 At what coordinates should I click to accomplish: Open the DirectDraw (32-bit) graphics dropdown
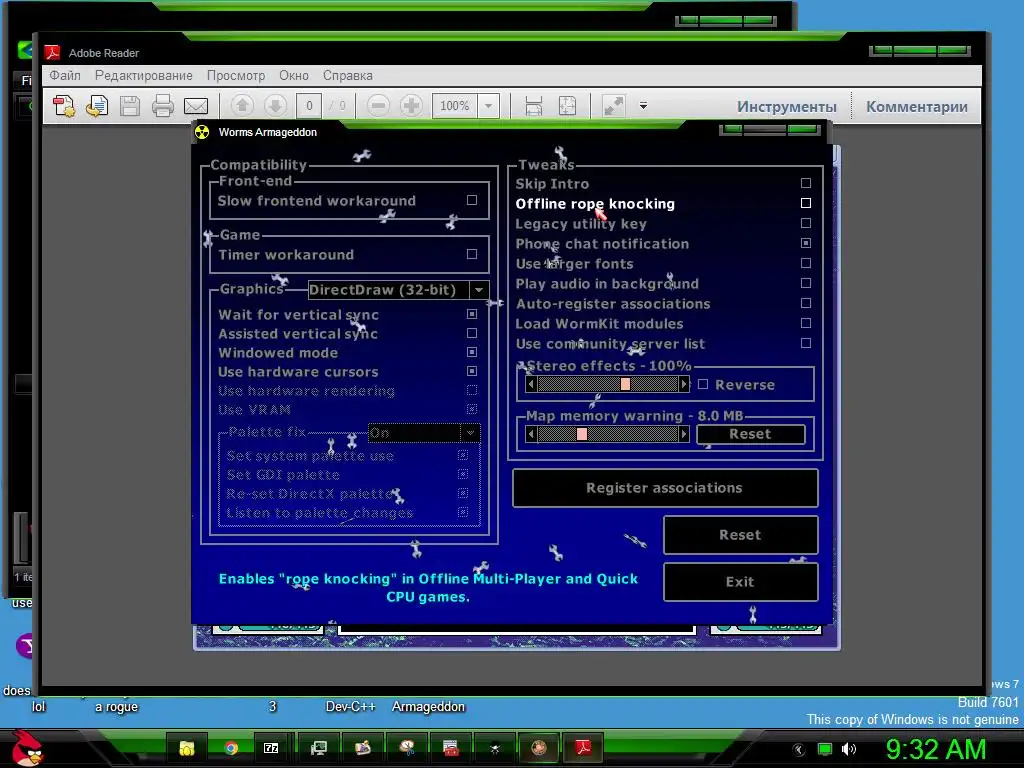[x=479, y=289]
